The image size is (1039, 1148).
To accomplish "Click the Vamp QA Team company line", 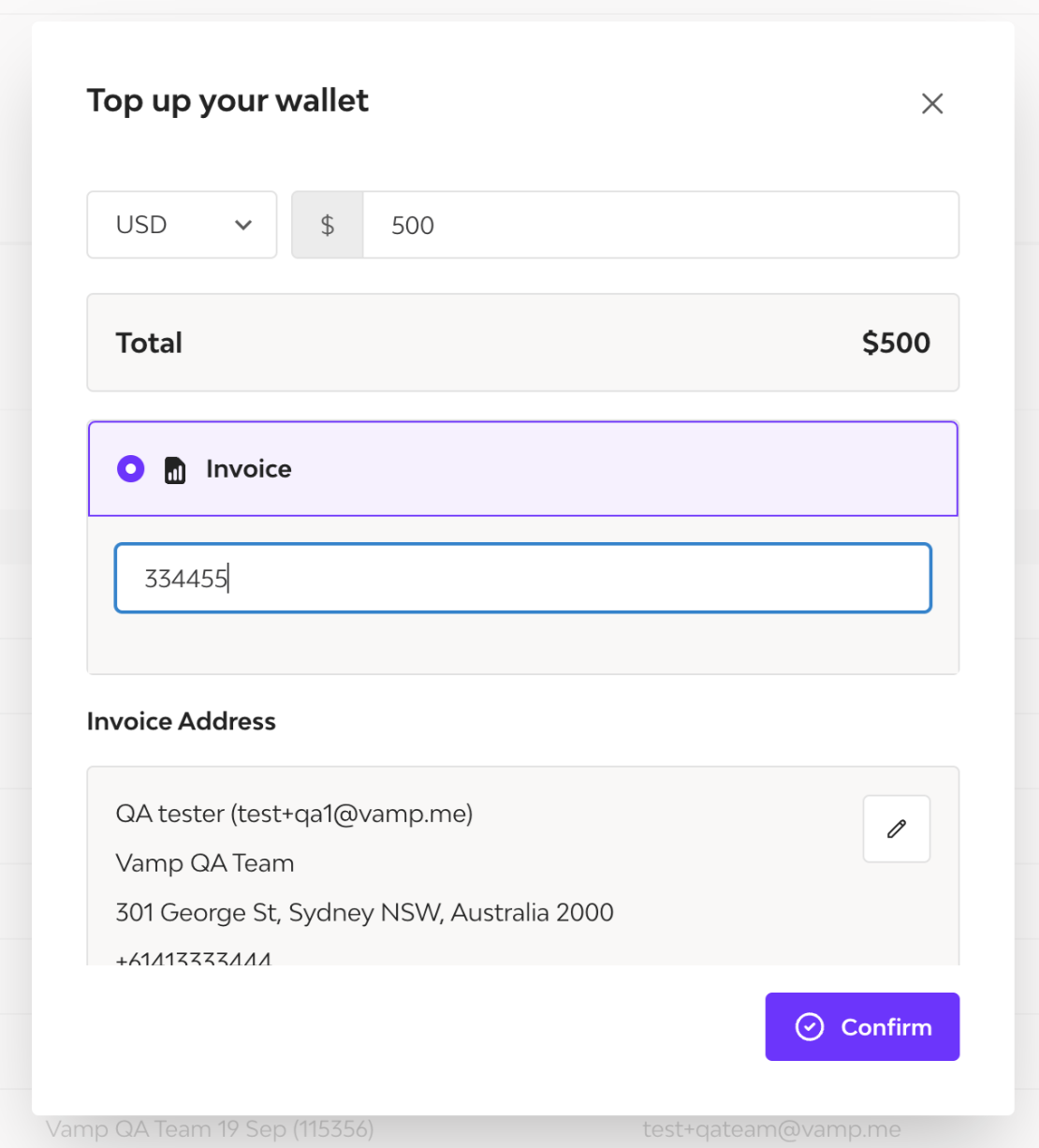I will click(205, 863).
